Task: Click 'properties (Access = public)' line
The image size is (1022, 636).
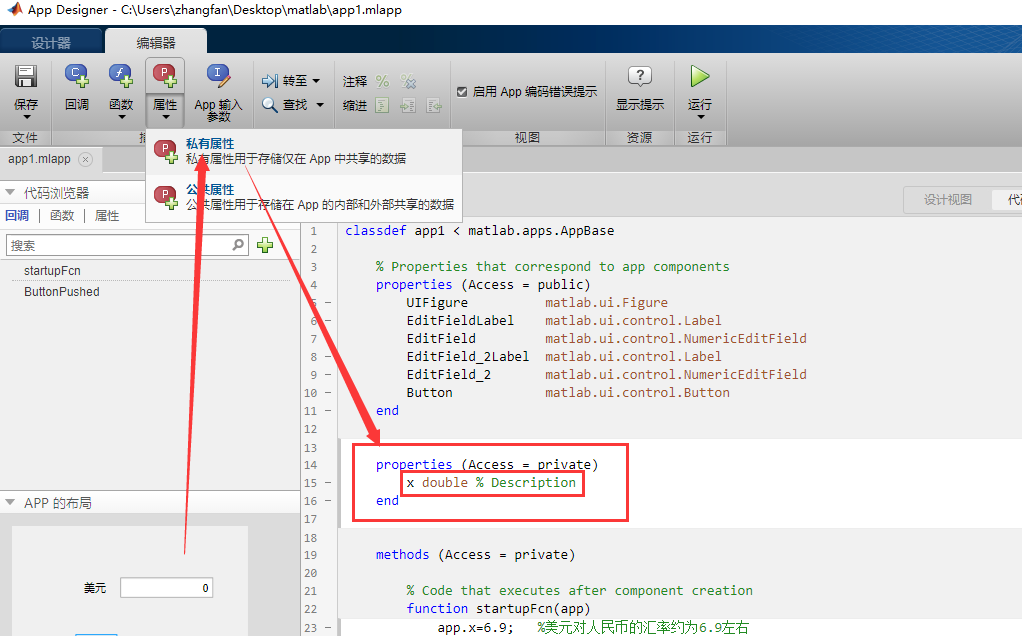Action: click(483, 285)
